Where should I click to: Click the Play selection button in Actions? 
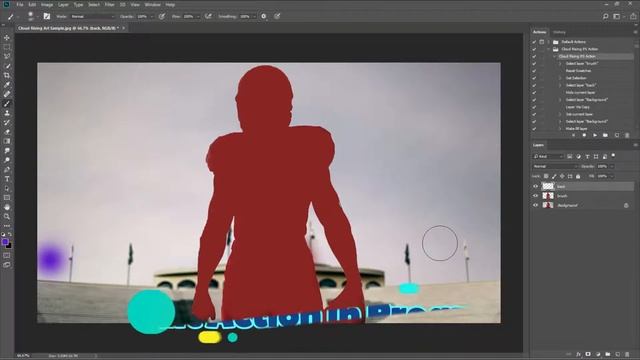595,135
